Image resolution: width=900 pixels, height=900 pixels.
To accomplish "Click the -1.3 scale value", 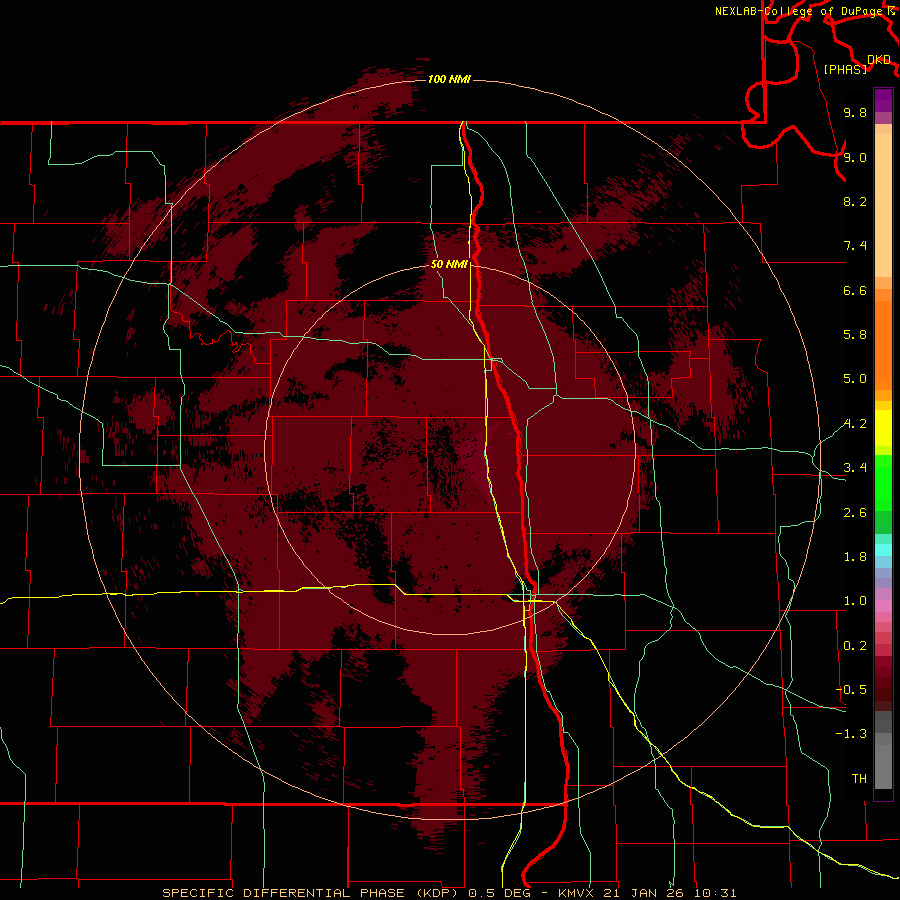I will [851, 734].
